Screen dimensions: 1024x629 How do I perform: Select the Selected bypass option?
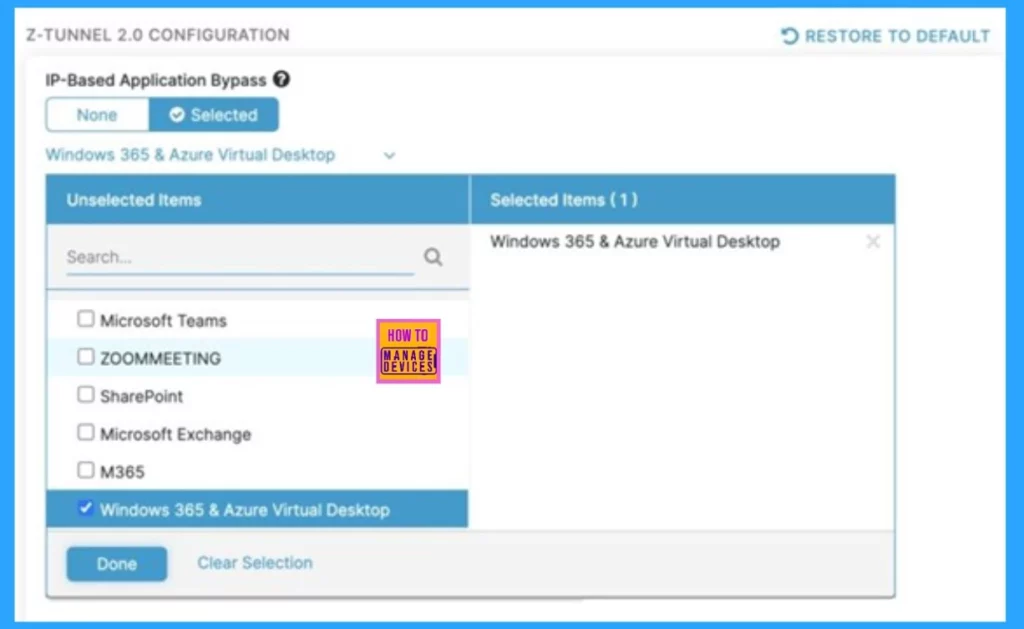tap(214, 115)
